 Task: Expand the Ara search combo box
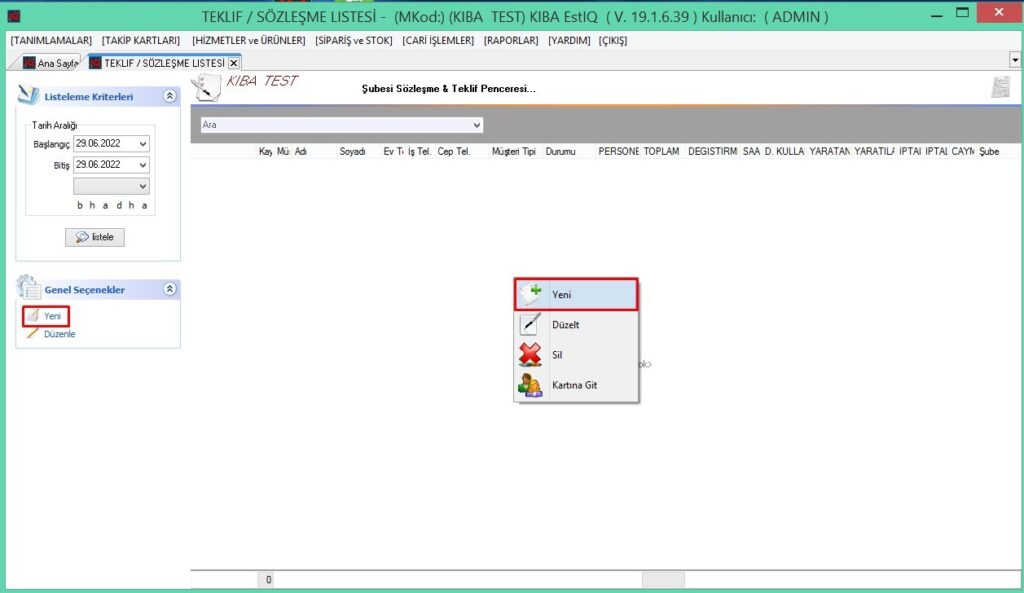tap(477, 125)
